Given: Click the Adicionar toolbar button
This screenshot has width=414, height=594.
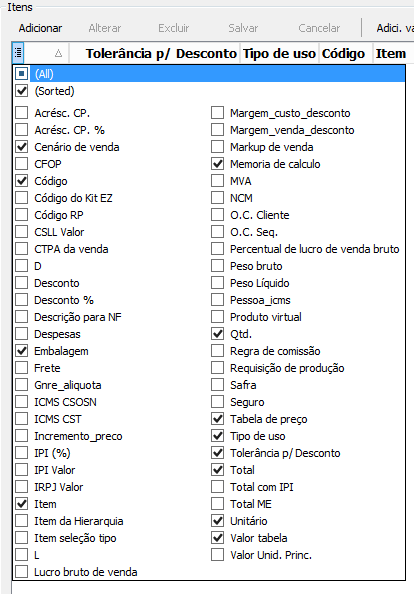Looking at the screenshot, I should (40, 28).
